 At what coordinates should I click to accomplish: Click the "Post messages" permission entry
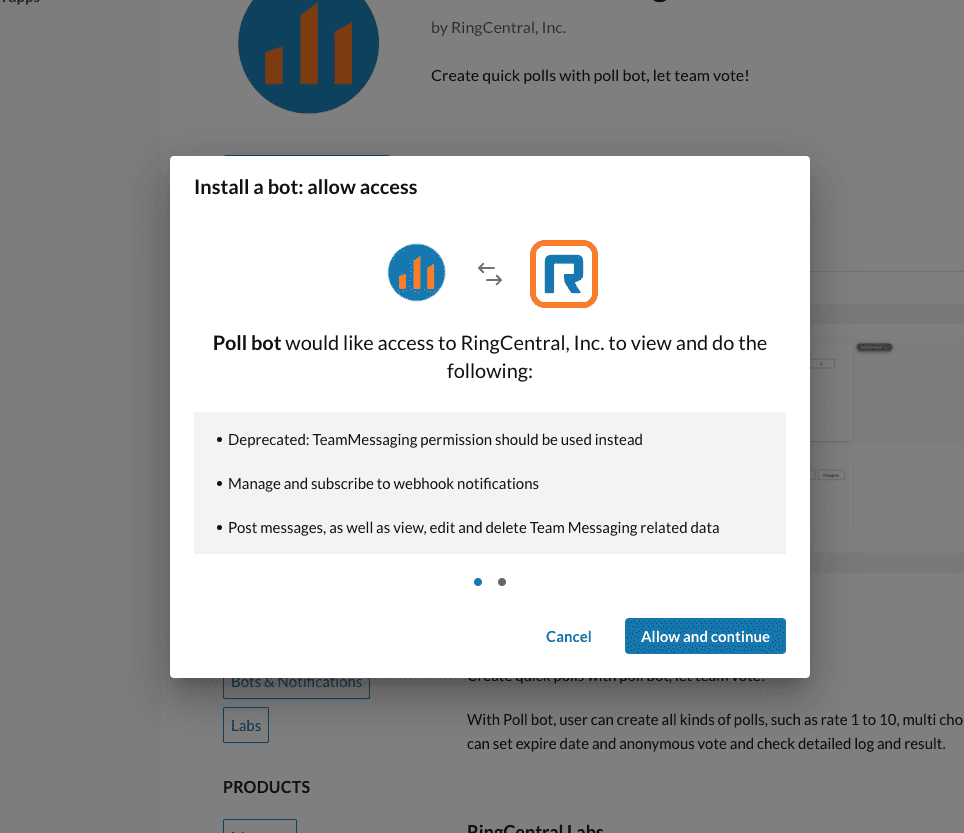coord(472,527)
